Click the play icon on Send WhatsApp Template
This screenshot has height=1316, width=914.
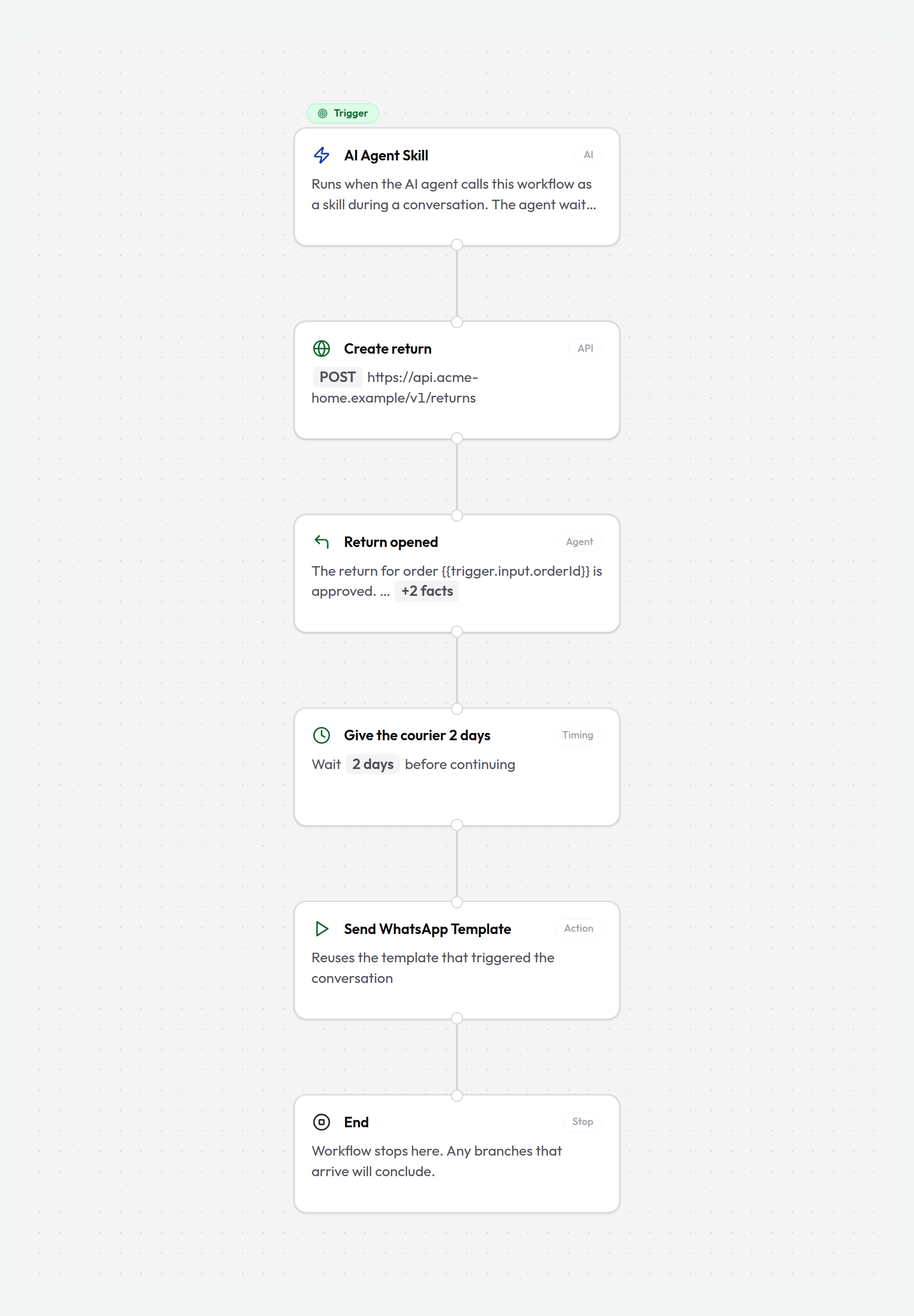[x=321, y=929]
